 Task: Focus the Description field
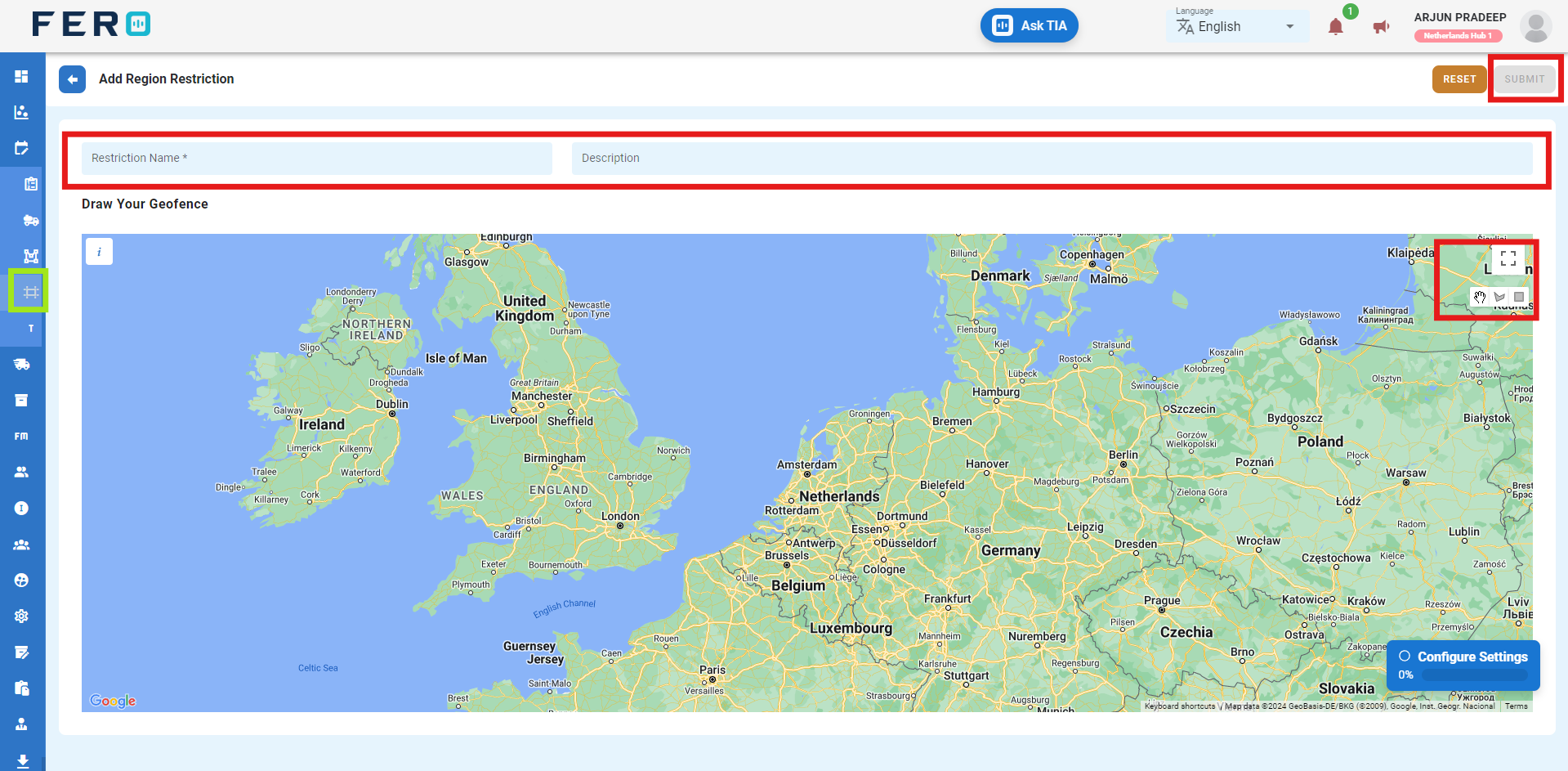1052,159
